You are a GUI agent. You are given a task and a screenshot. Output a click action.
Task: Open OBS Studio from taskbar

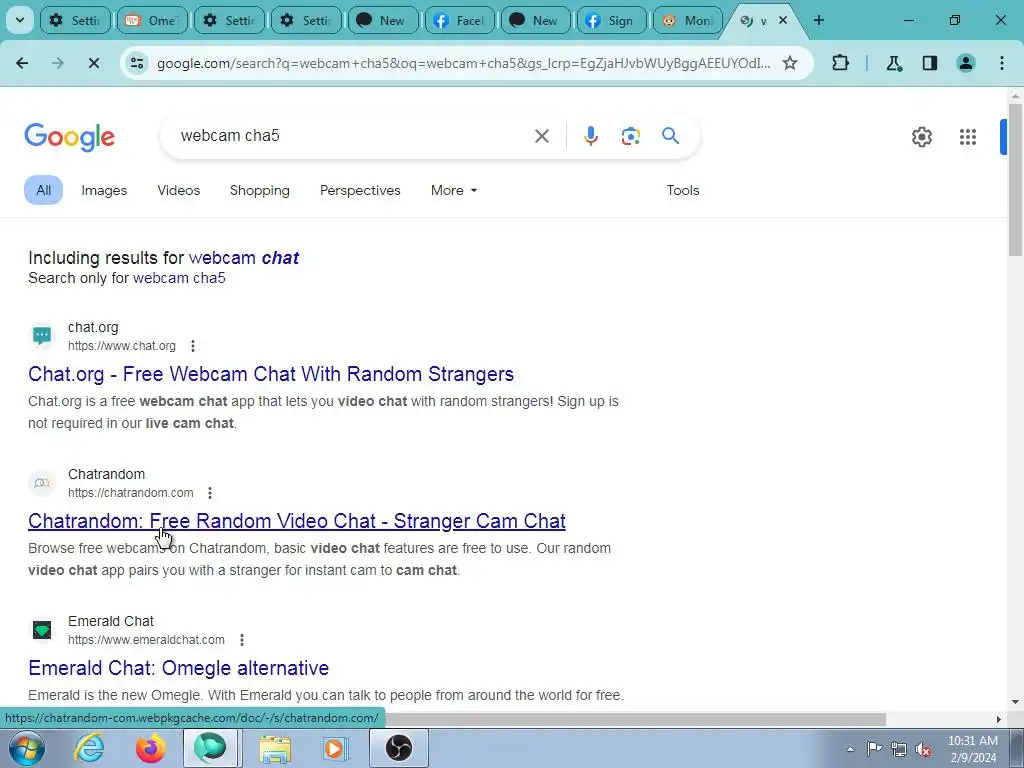click(399, 747)
